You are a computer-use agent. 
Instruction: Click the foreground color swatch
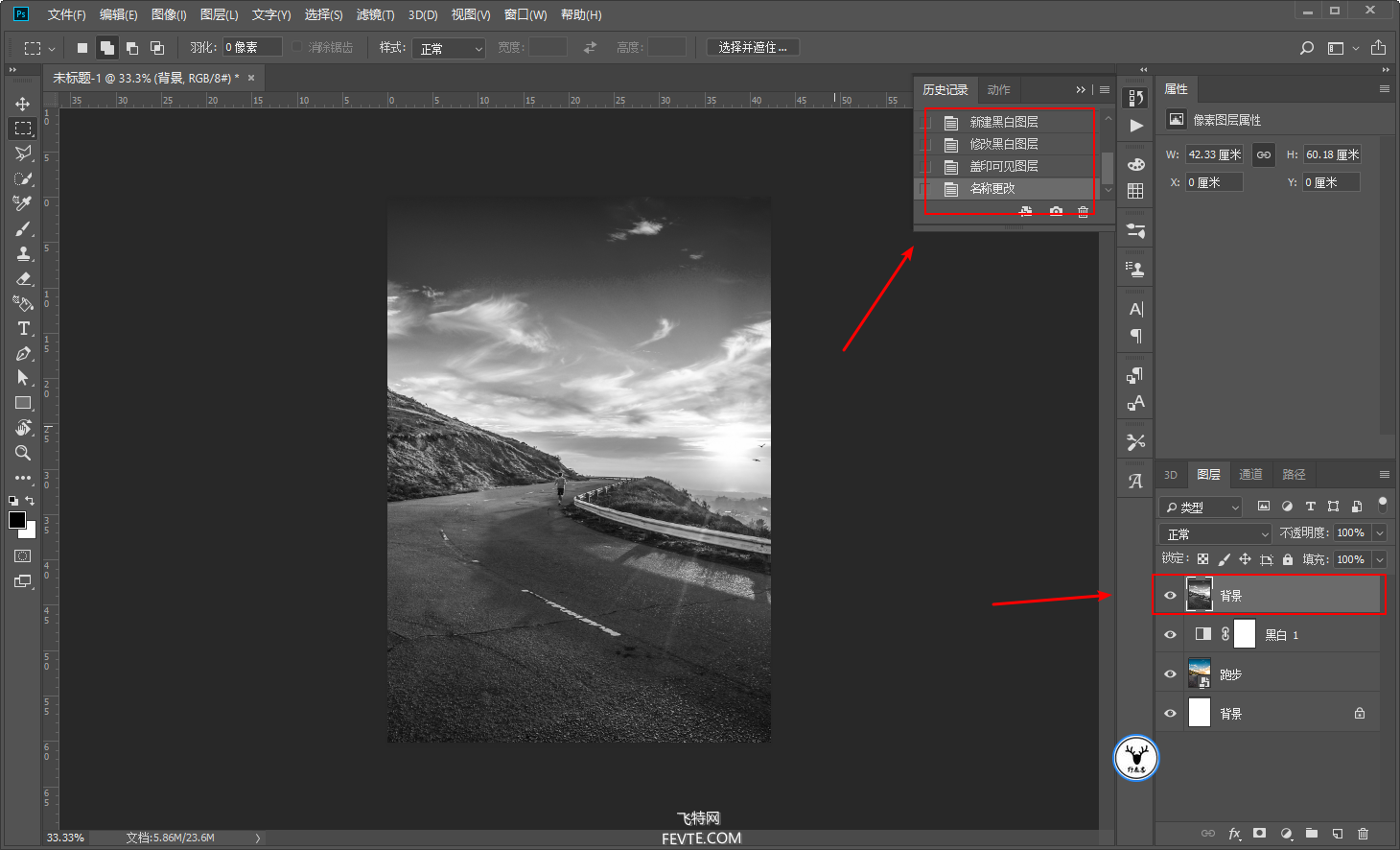[x=16, y=520]
